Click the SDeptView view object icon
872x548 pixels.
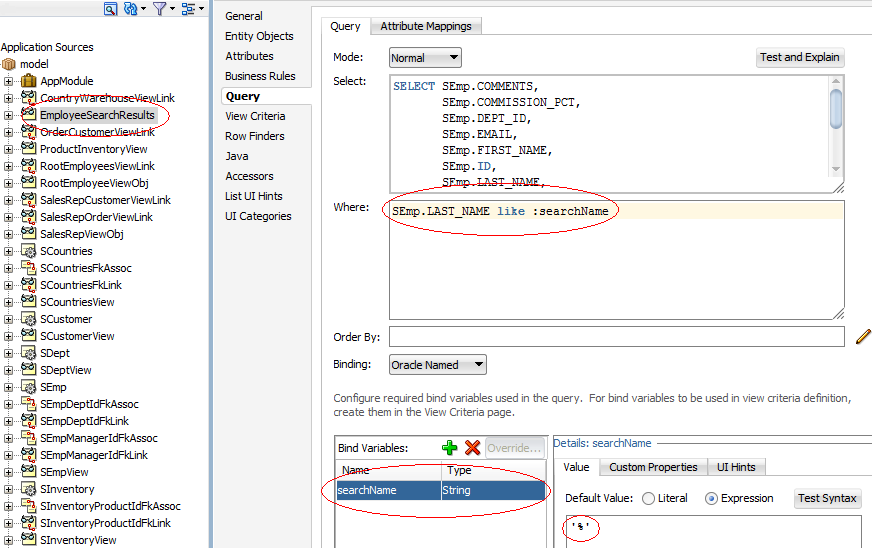click(x=28, y=370)
